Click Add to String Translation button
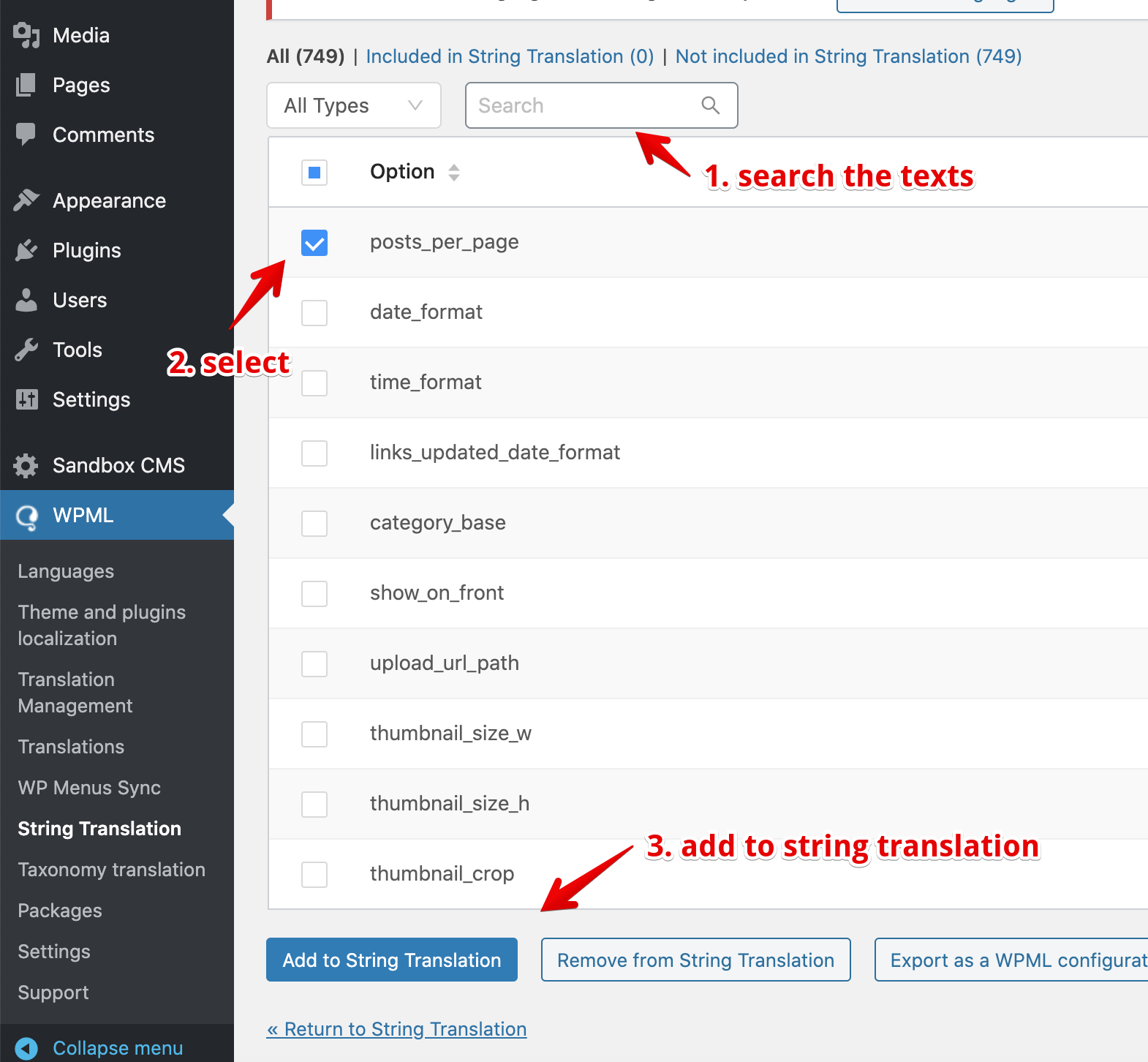This screenshot has width=1148, height=1062. coord(392,960)
